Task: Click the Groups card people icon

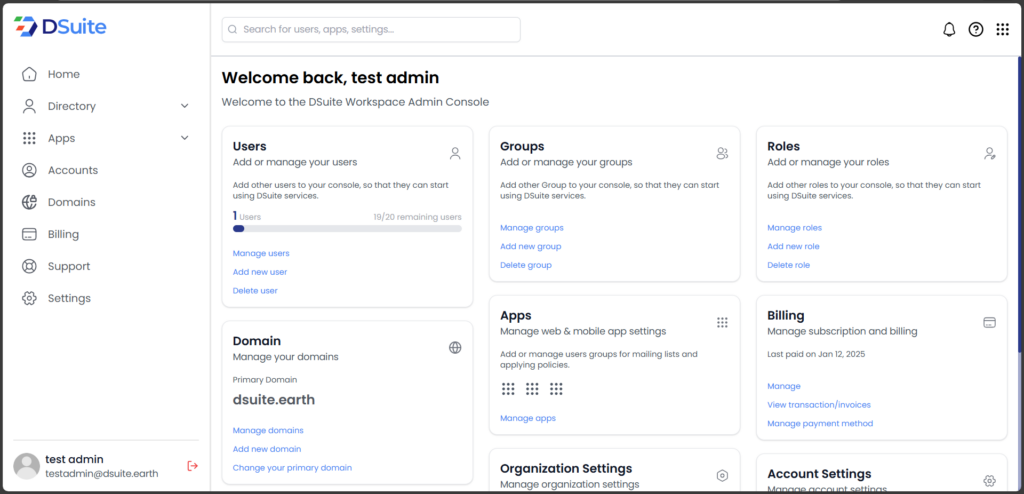Action: [x=722, y=153]
